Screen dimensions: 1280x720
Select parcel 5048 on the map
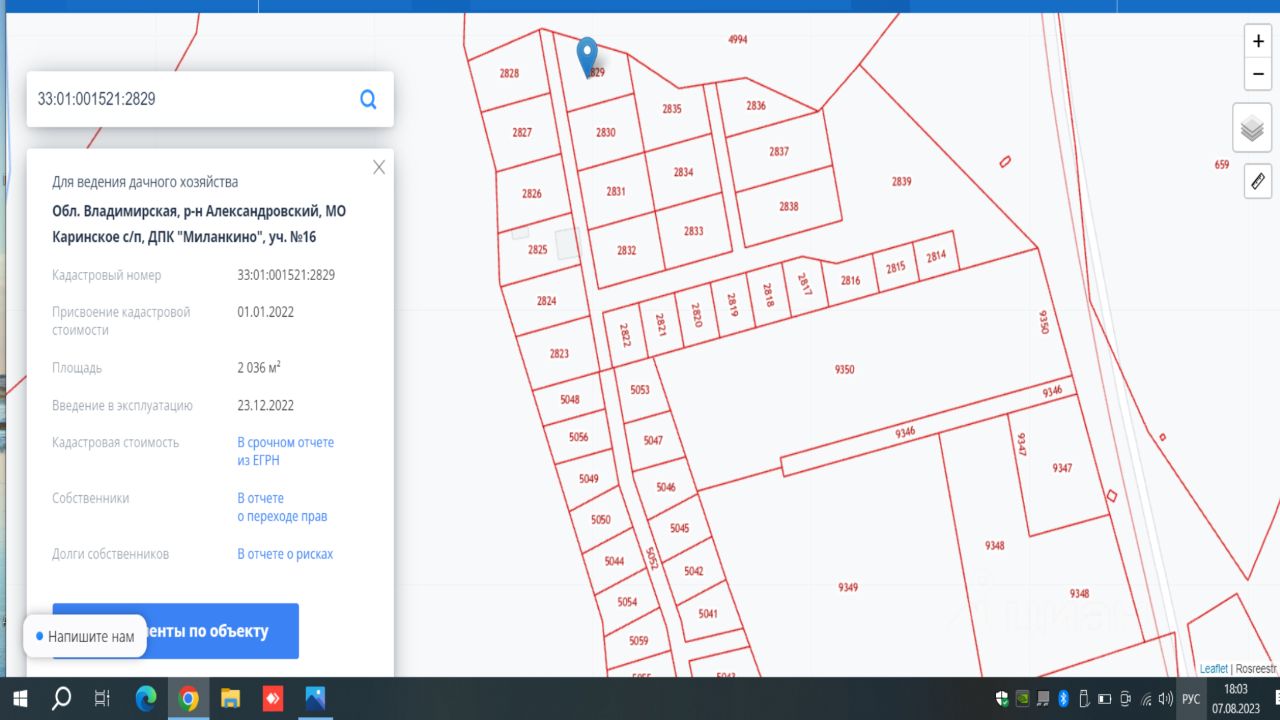[x=570, y=400]
